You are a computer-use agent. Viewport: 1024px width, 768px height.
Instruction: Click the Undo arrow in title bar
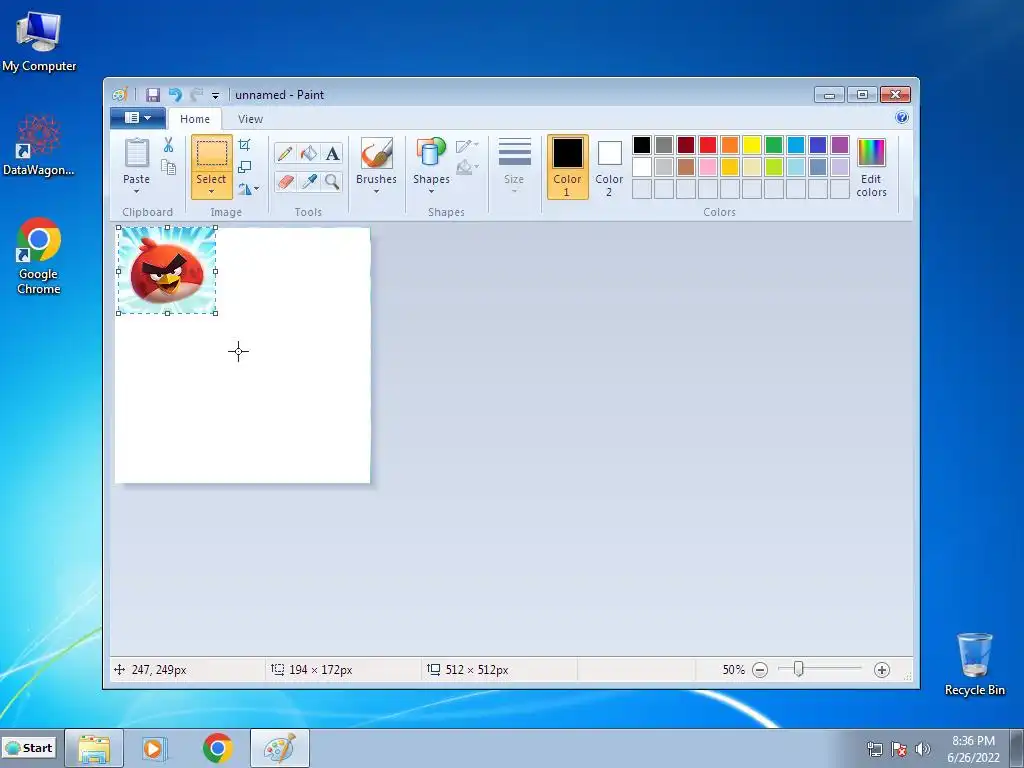(174, 95)
